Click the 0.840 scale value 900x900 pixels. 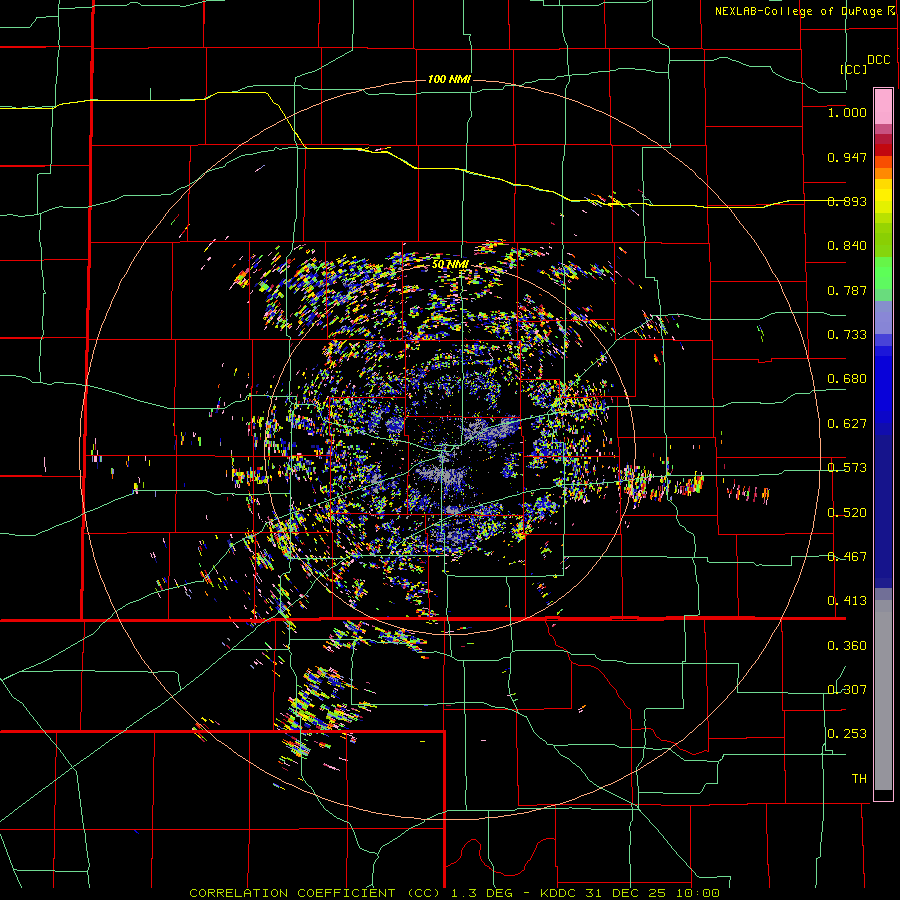point(847,246)
